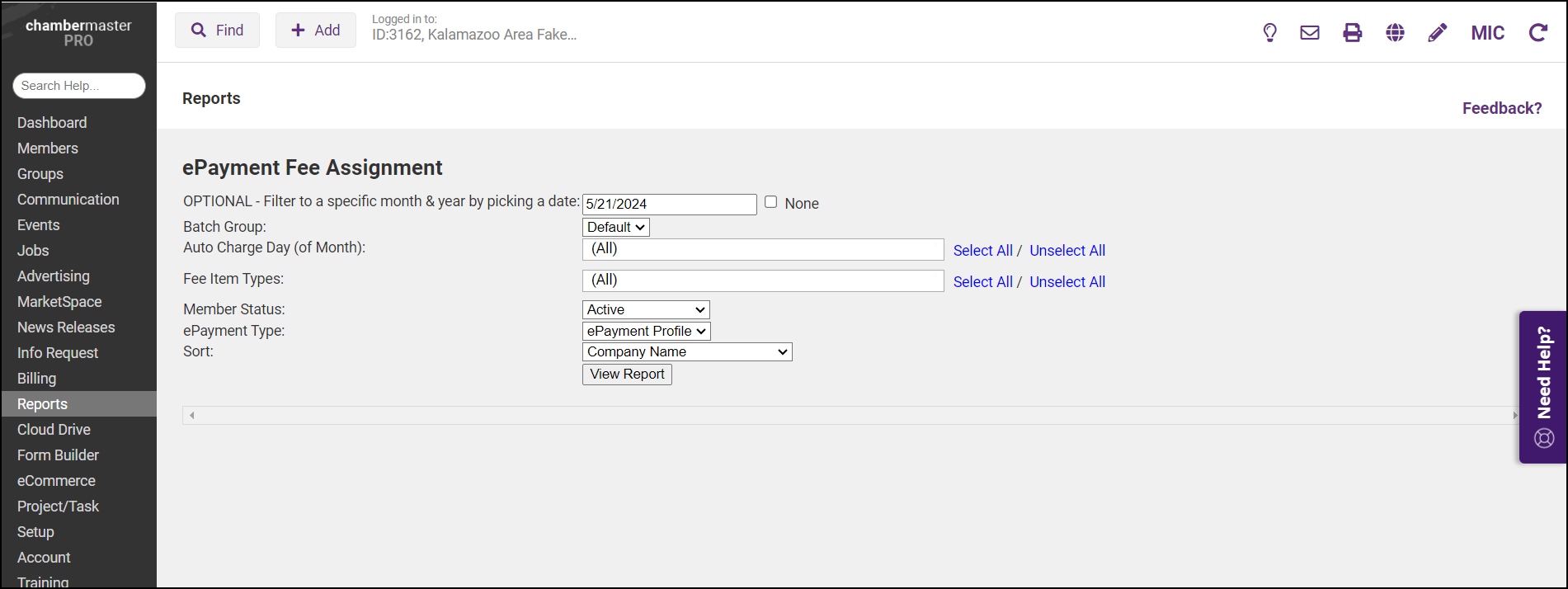
Task: Click the printer icon in the header
Action: tap(1353, 33)
